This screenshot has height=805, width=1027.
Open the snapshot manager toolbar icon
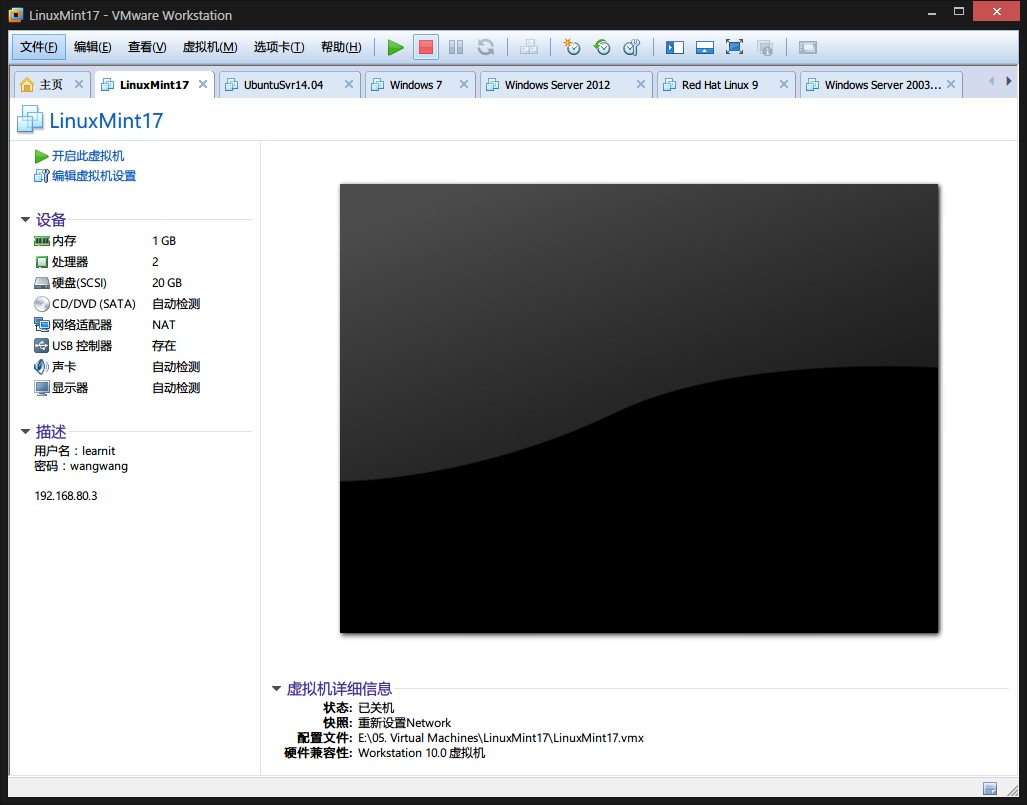pyautogui.click(x=632, y=47)
